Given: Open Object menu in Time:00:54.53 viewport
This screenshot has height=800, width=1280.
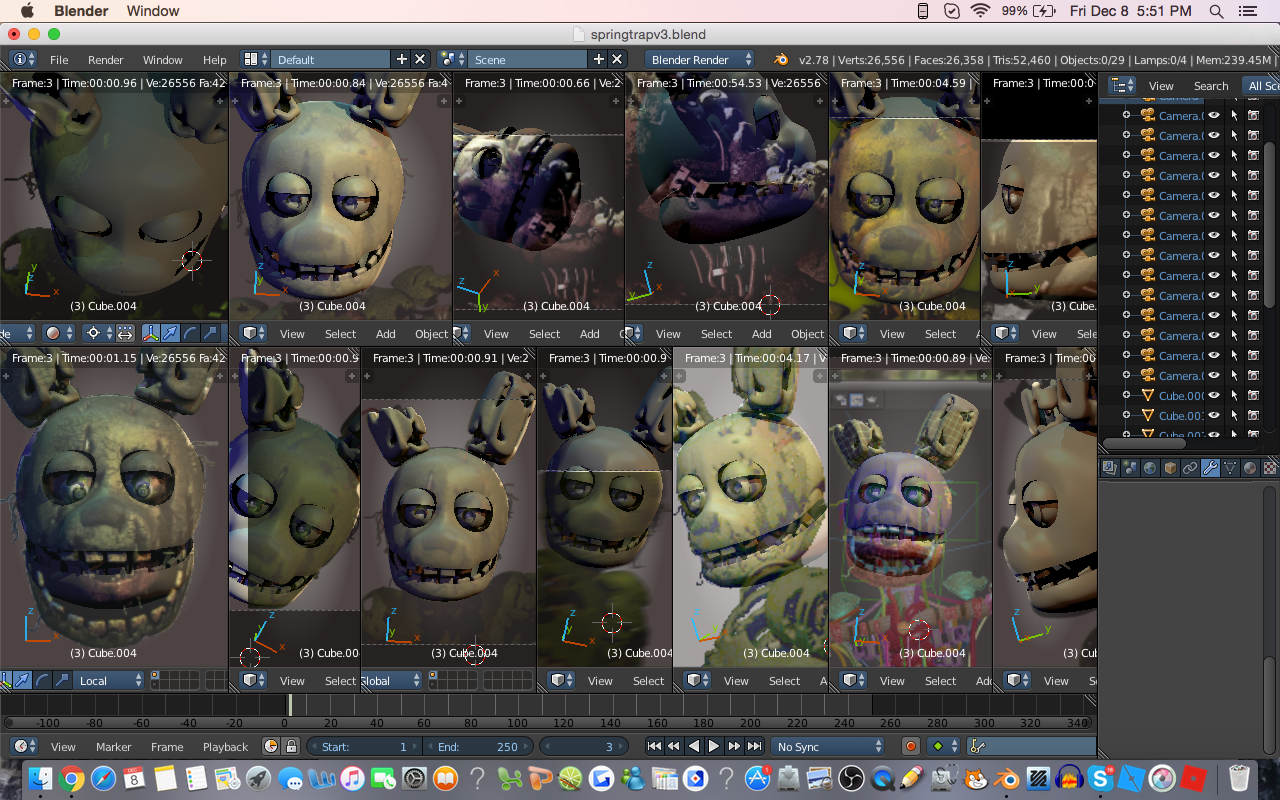Looking at the screenshot, I should 807,334.
